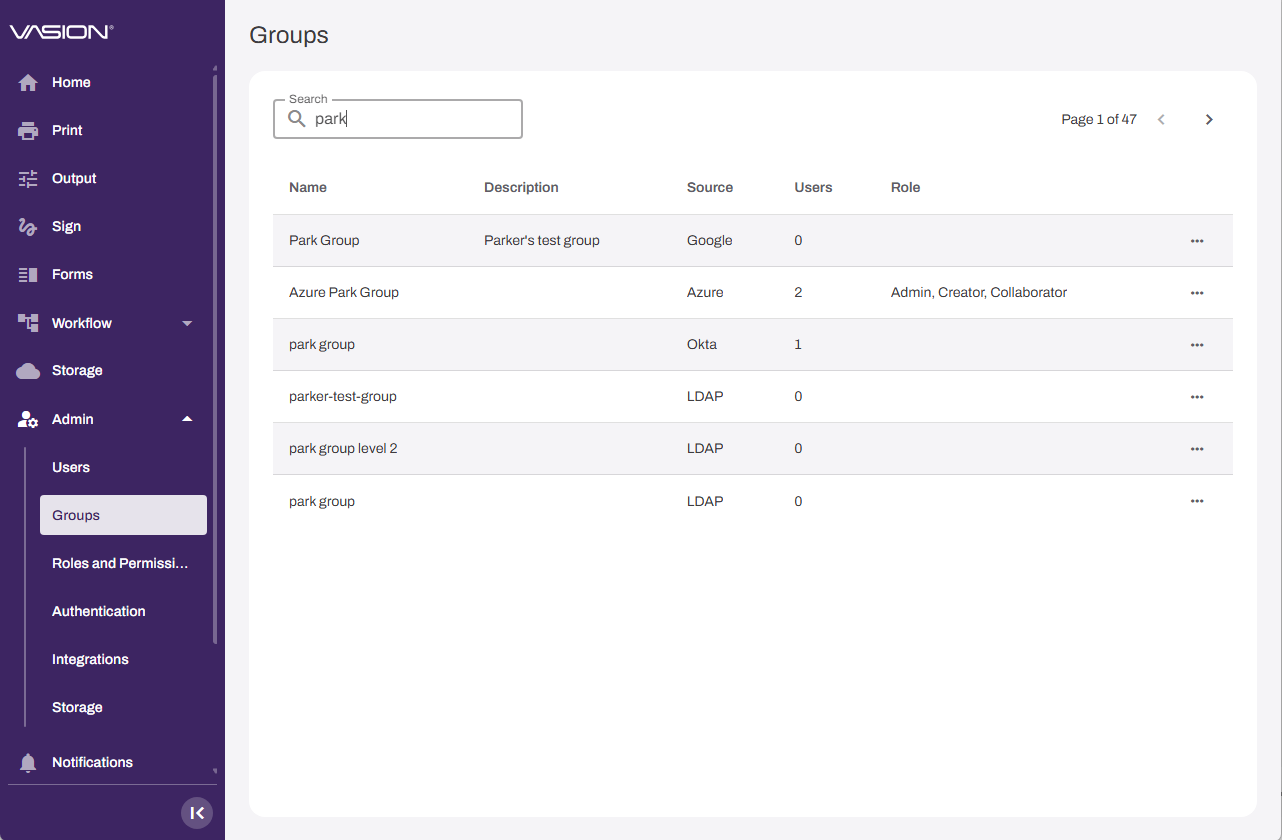Click the Description column header
The width and height of the screenshot is (1282, 840).
(521, 188)
